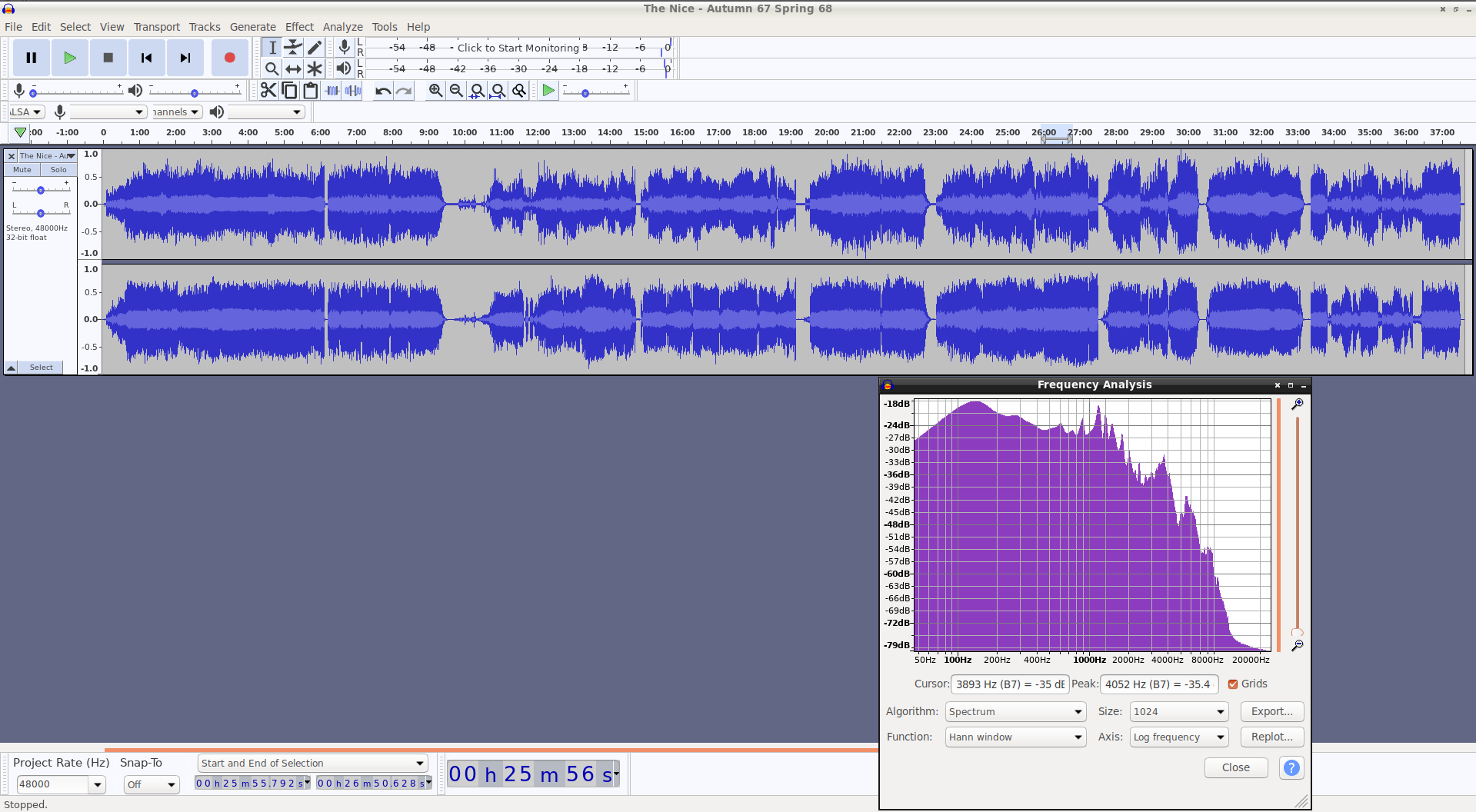Viewport: 1476px width, 812px height.
Task: Select the Time Shift tool
Action: click(x=293, y=68)
